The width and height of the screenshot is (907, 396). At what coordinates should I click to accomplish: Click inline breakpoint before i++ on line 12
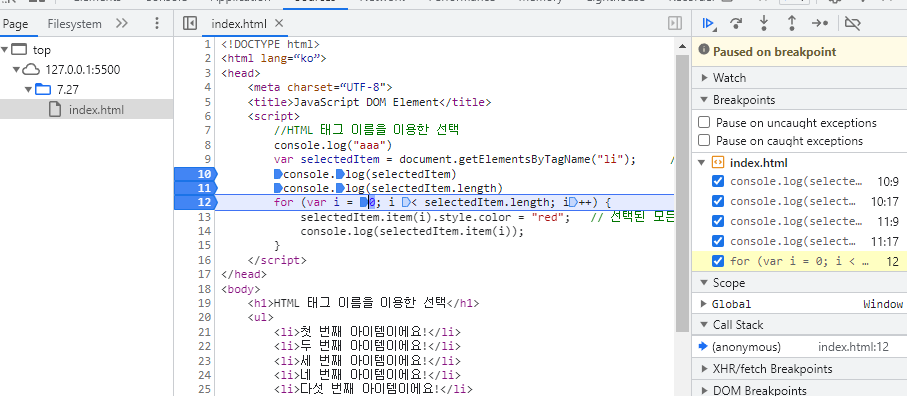click(574, 202)
